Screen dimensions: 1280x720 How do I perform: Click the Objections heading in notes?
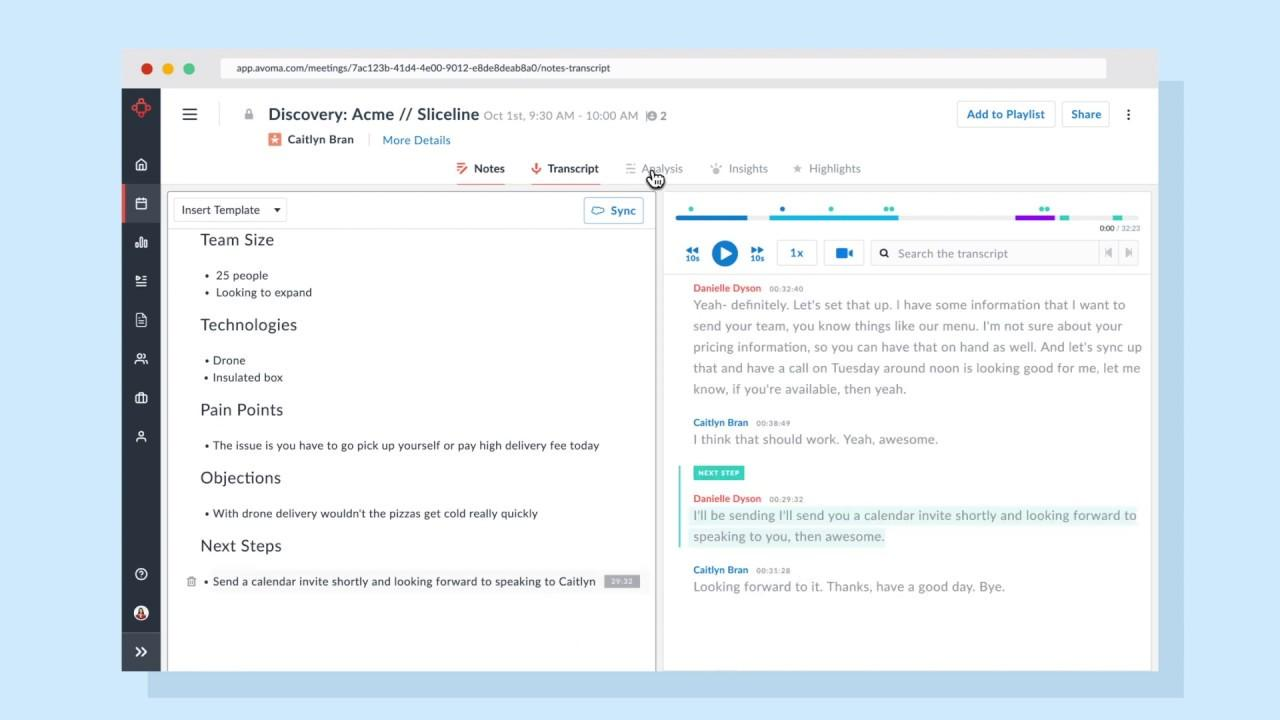point(240,478)
